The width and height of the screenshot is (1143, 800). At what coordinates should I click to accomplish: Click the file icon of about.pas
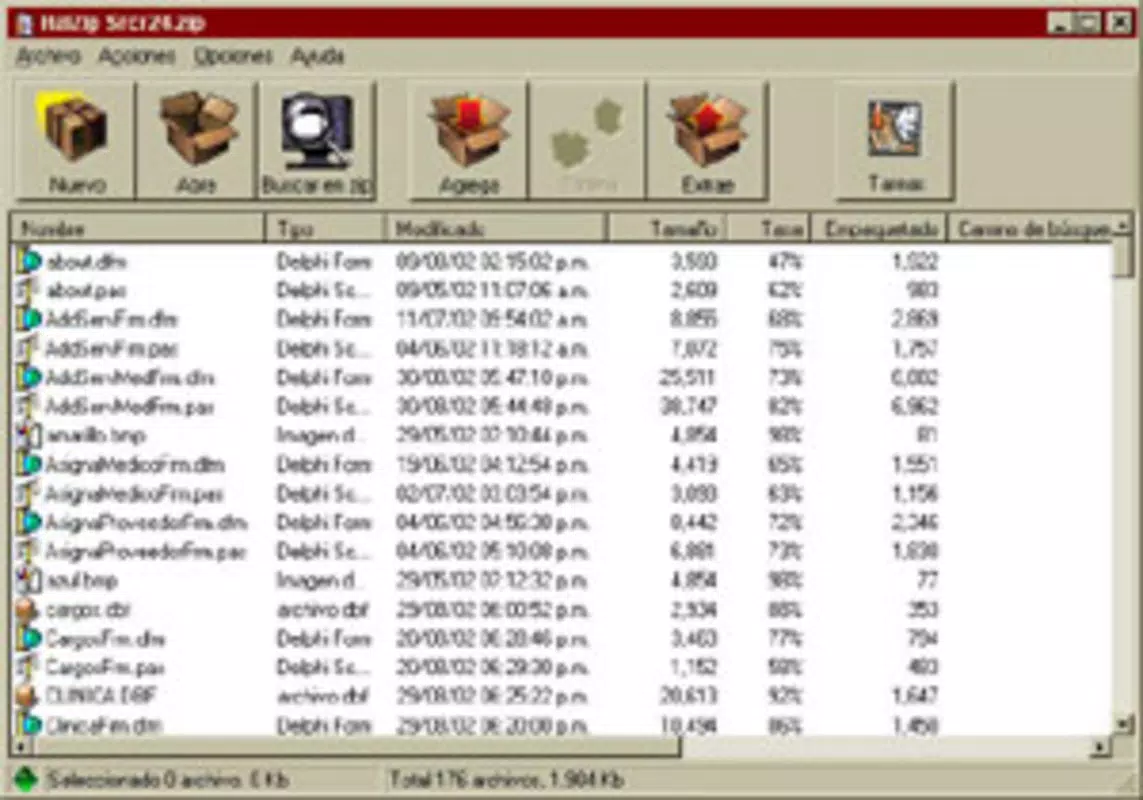[x=28, y=290]
